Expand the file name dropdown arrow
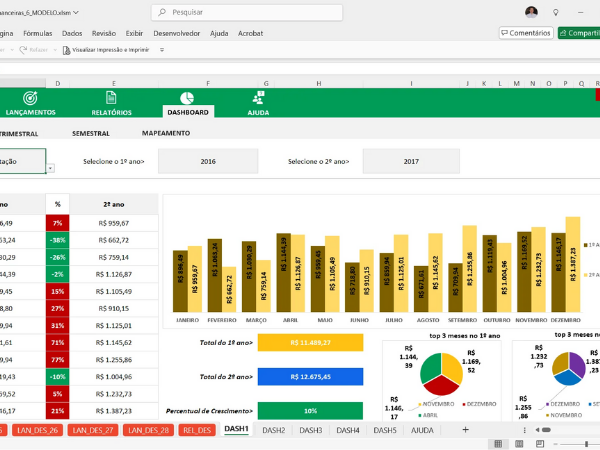Image resolution: width=600 pixels, height=450 pixels. coord(77,13)
